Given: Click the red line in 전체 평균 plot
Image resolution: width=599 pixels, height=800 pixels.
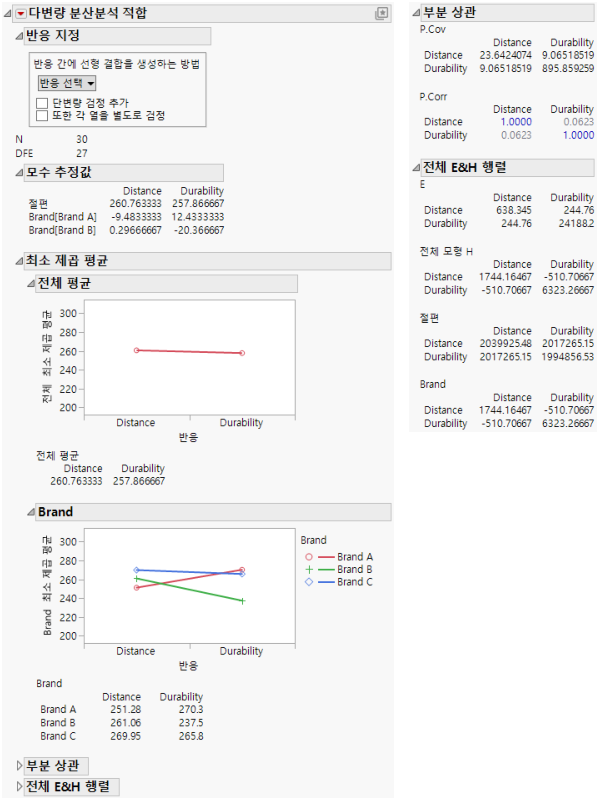Looking at the screenshot, I should coord(189,352).
